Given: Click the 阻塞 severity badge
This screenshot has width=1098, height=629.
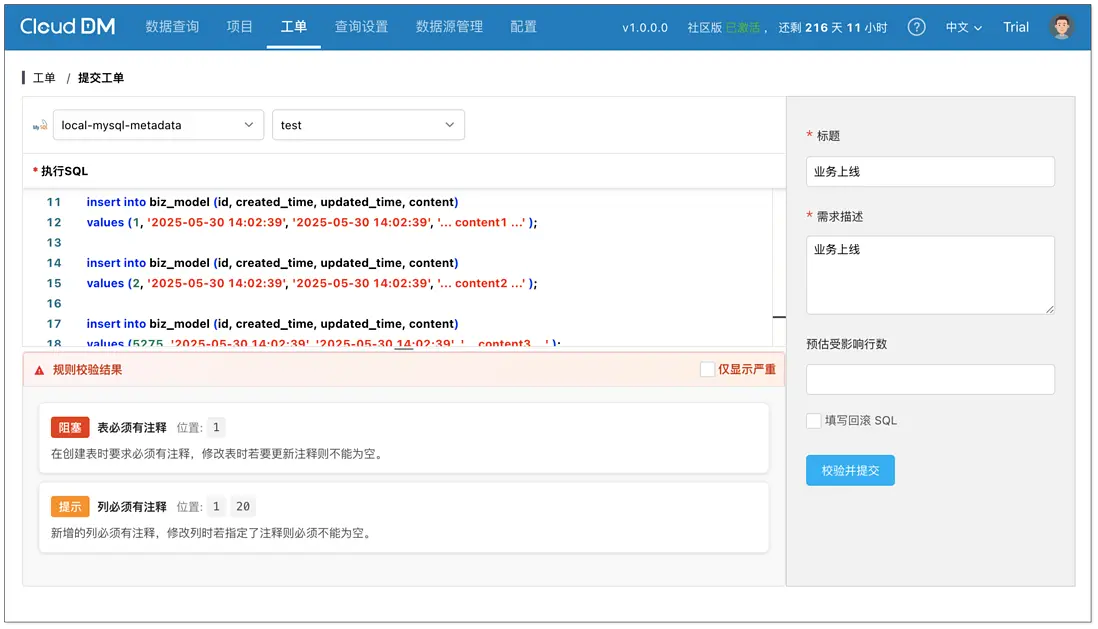Looking at the screenshot, I should 70,427.
